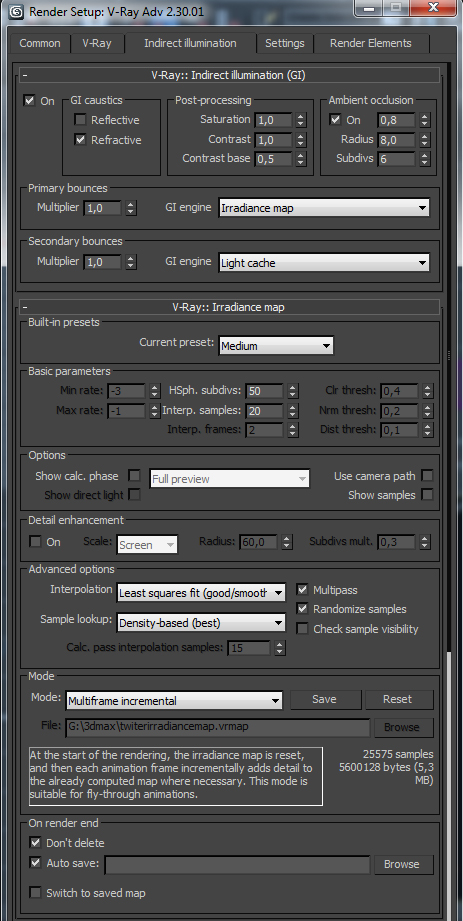Toggle the Auto save checkbox
The height and width of the screenshot is (921, 463).
[x=35, y=863]
